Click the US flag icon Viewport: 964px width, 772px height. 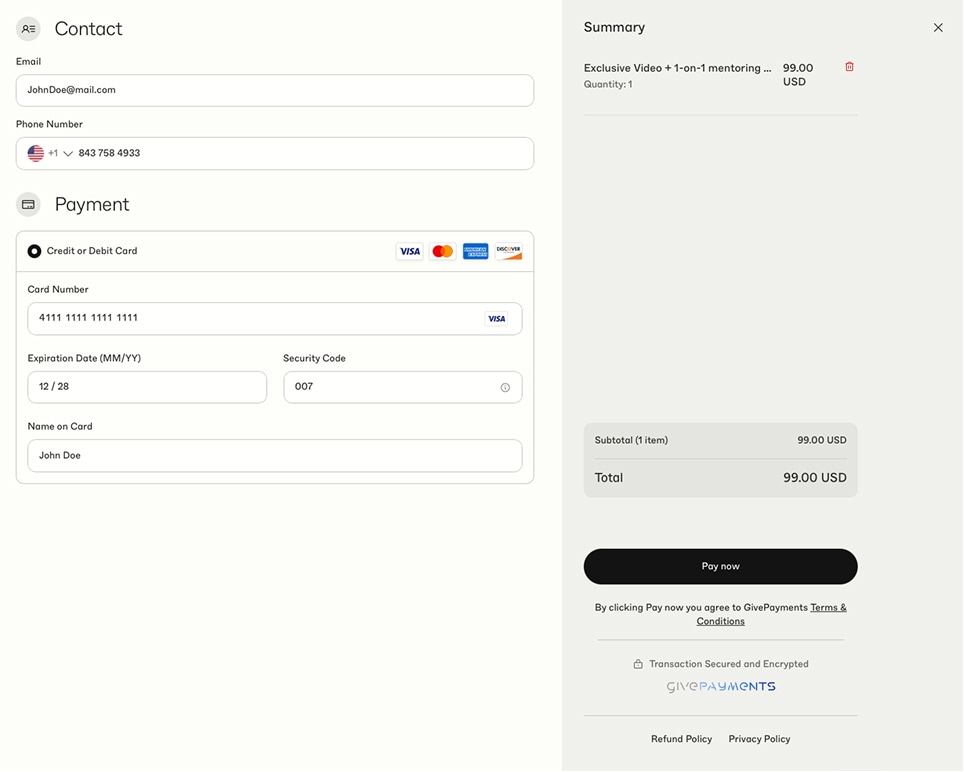click(36, 153)
